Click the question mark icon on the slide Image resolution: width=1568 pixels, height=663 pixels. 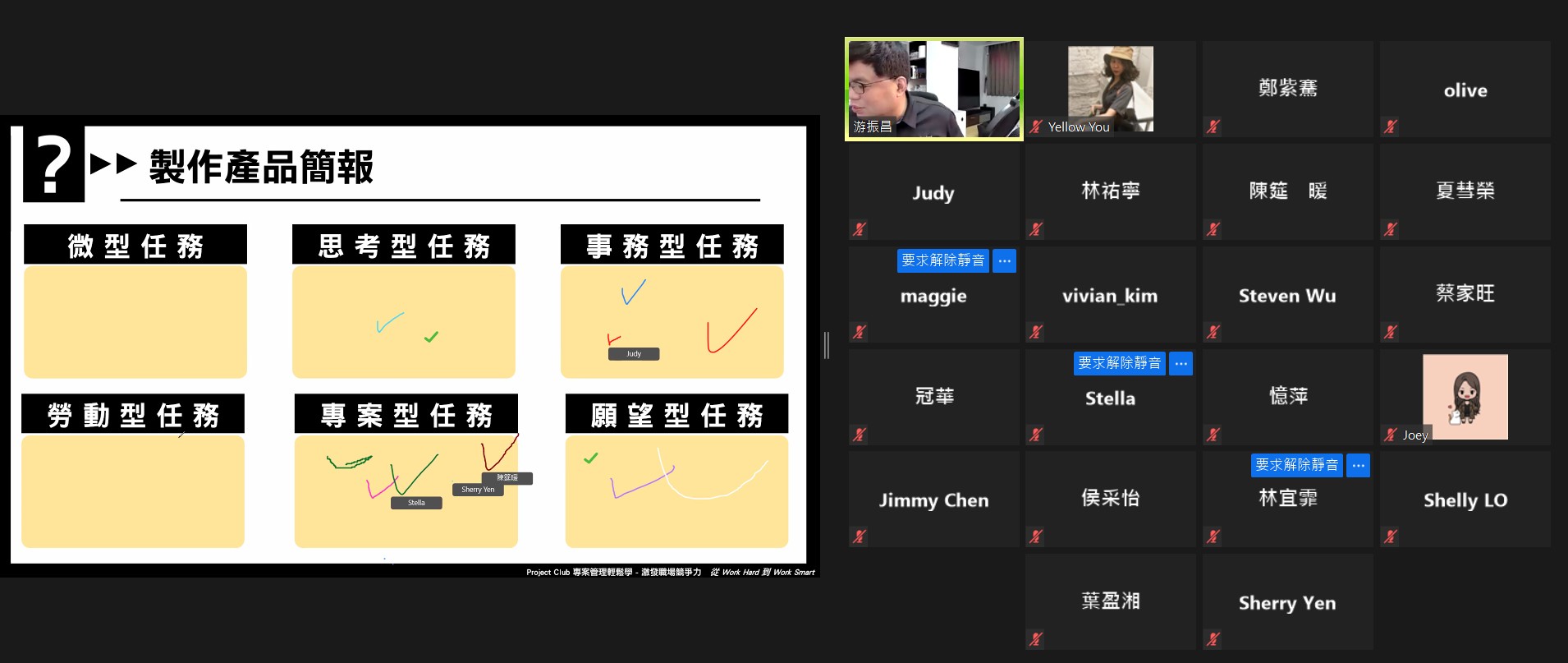[53, 164]
